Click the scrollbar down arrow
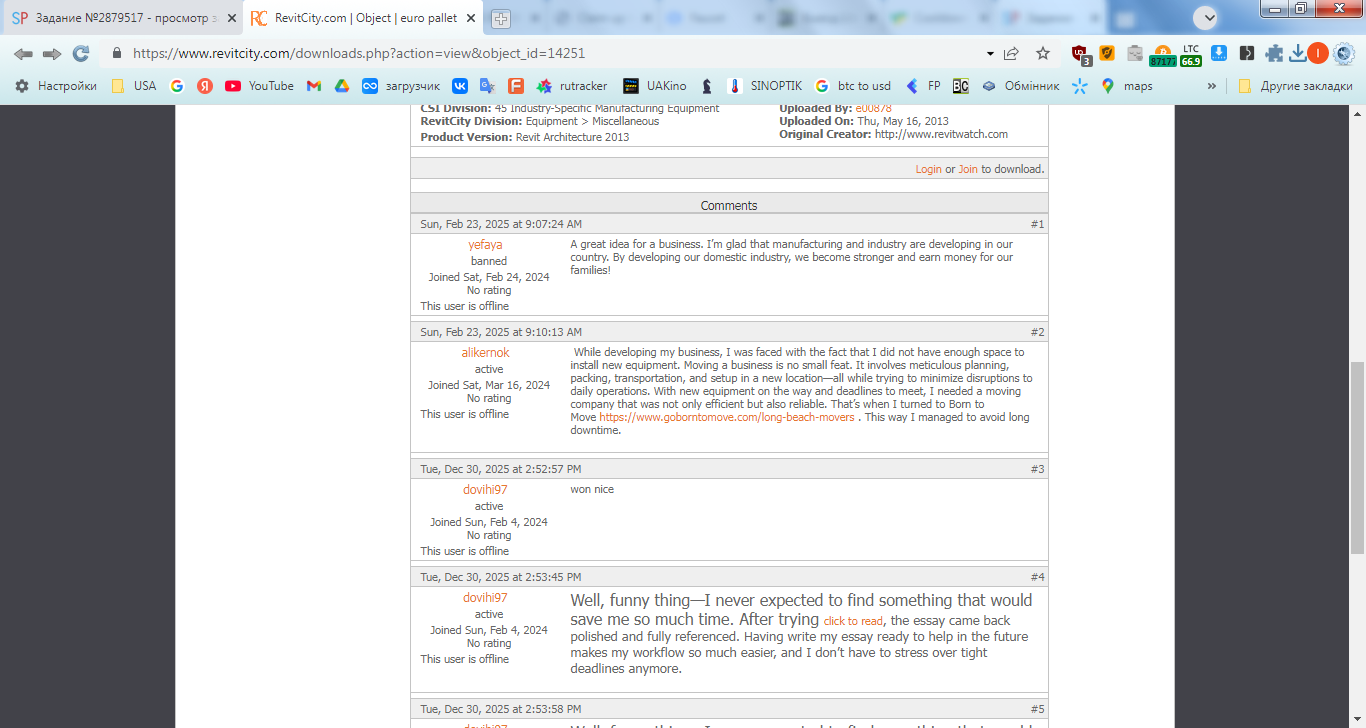 point(1357,719)
